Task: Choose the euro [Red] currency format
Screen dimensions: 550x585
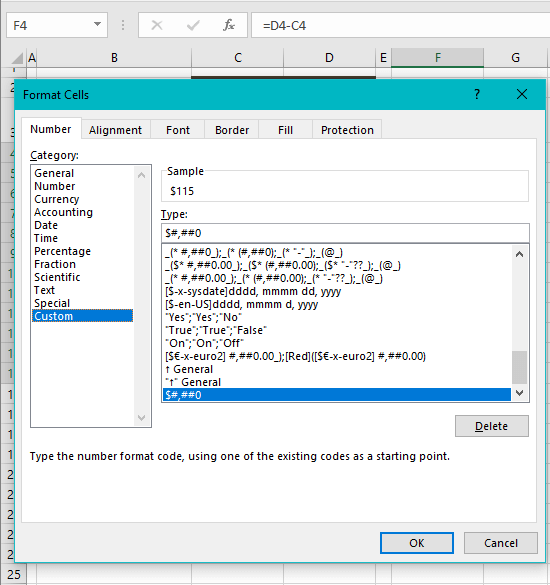Action: (337, 356)
